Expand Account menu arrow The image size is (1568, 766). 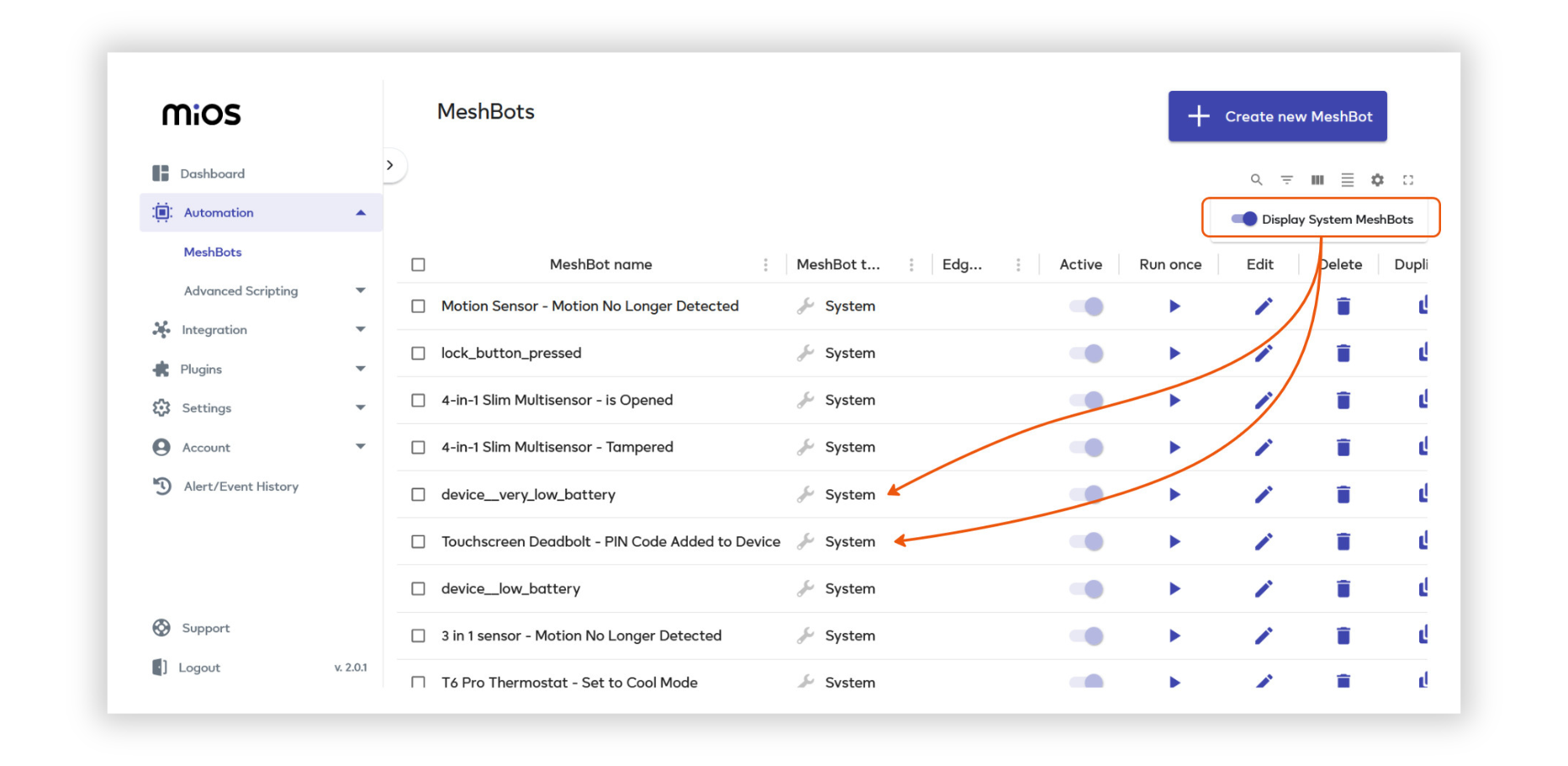click(x=361, y=446)
